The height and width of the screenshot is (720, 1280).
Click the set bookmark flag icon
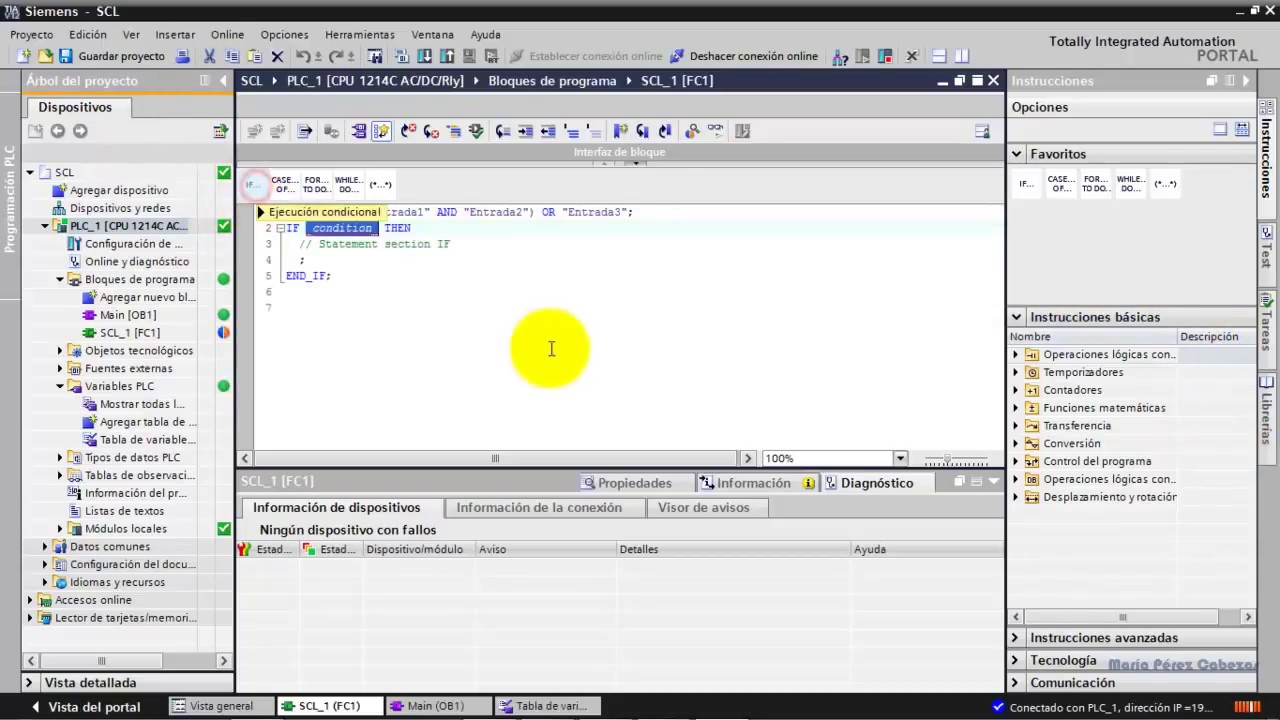(620, 131)
